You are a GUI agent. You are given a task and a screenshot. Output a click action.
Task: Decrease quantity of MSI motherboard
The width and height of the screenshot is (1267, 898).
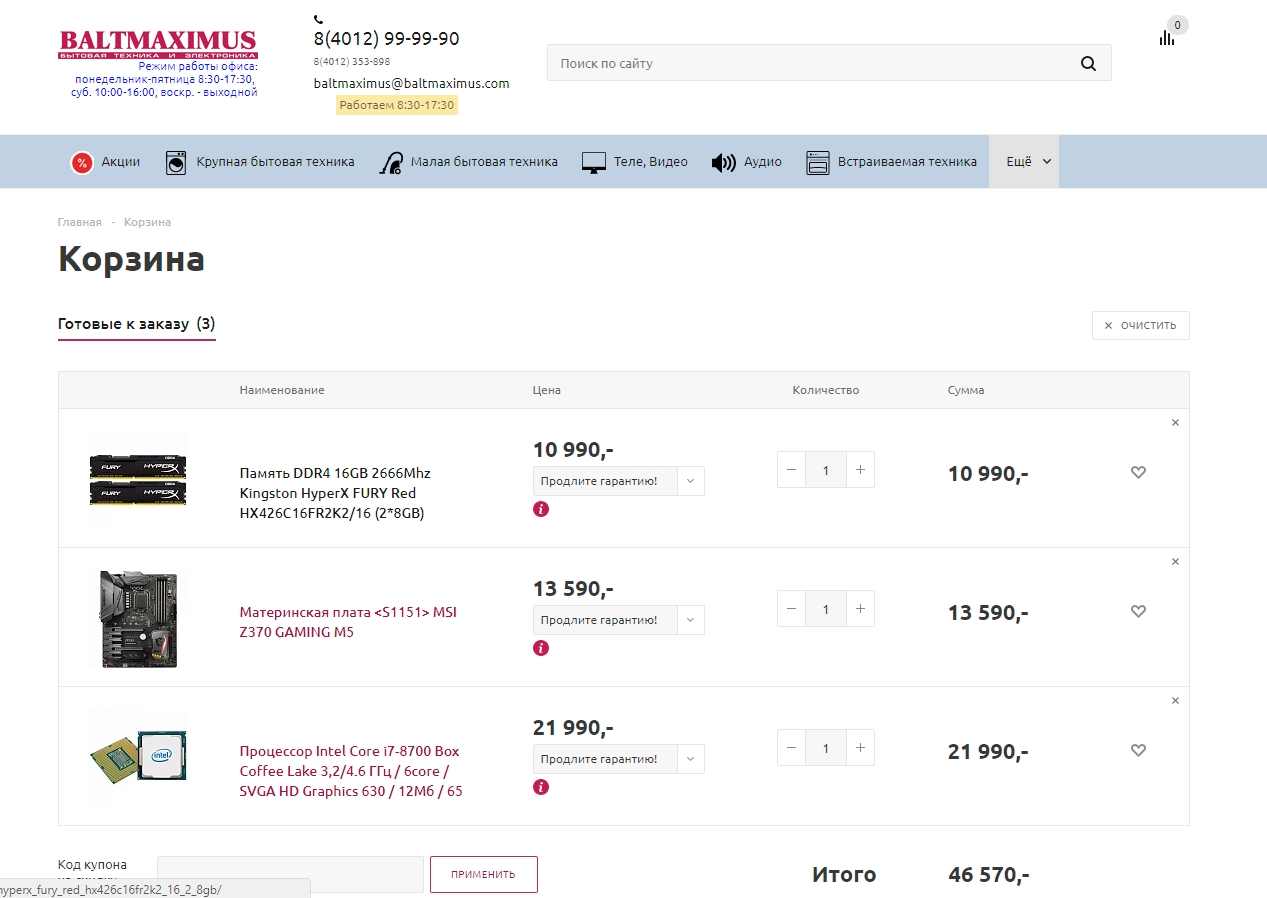click(792, 609)
